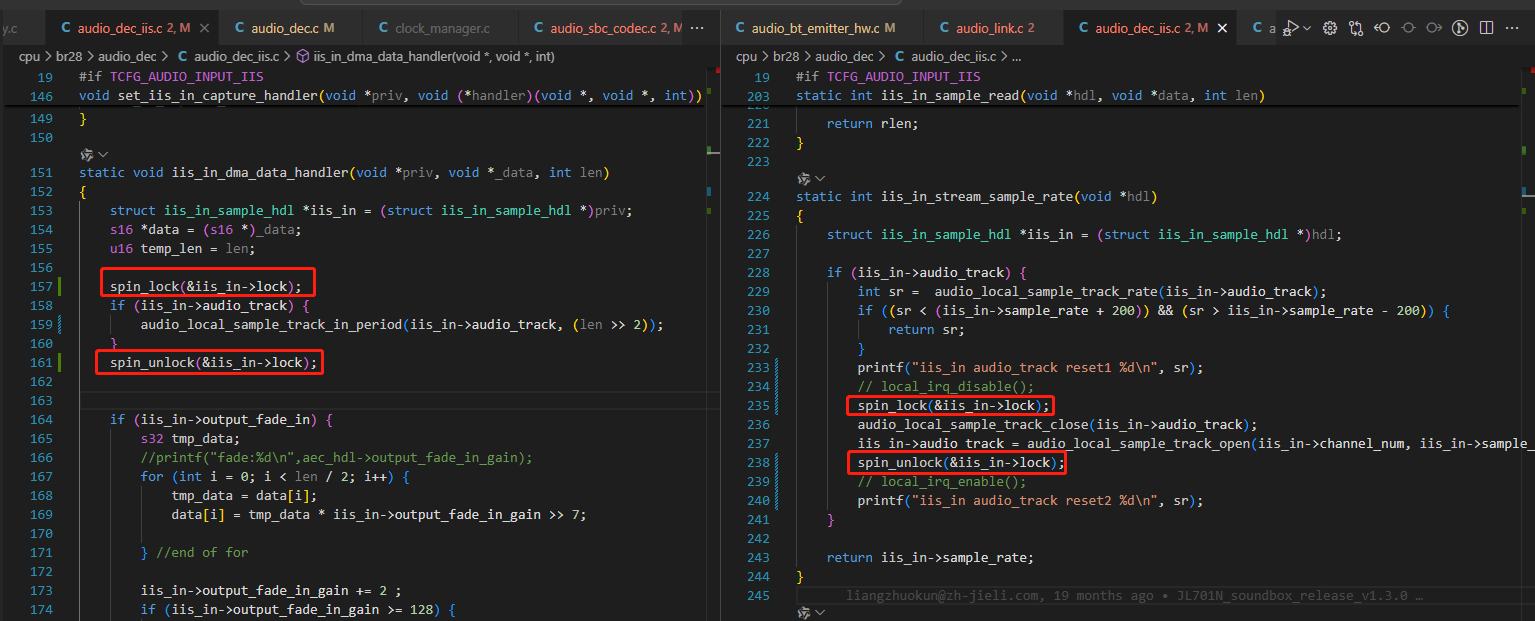Screen dimensions: 1535x621
Task: Open More Actions menu in right editor group
Action: pyautogui.click(x=1514, y=28)
